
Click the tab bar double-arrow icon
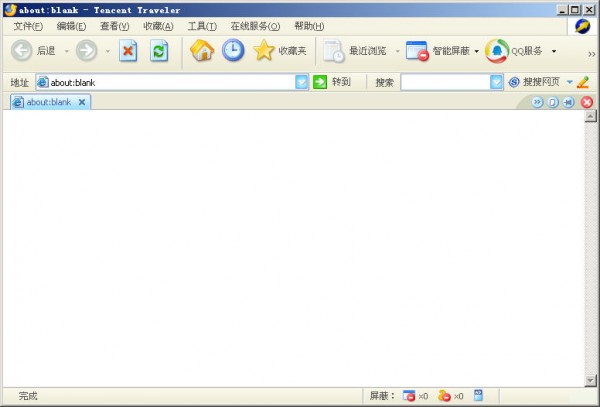pyautogui.click(x=537, y=102)
